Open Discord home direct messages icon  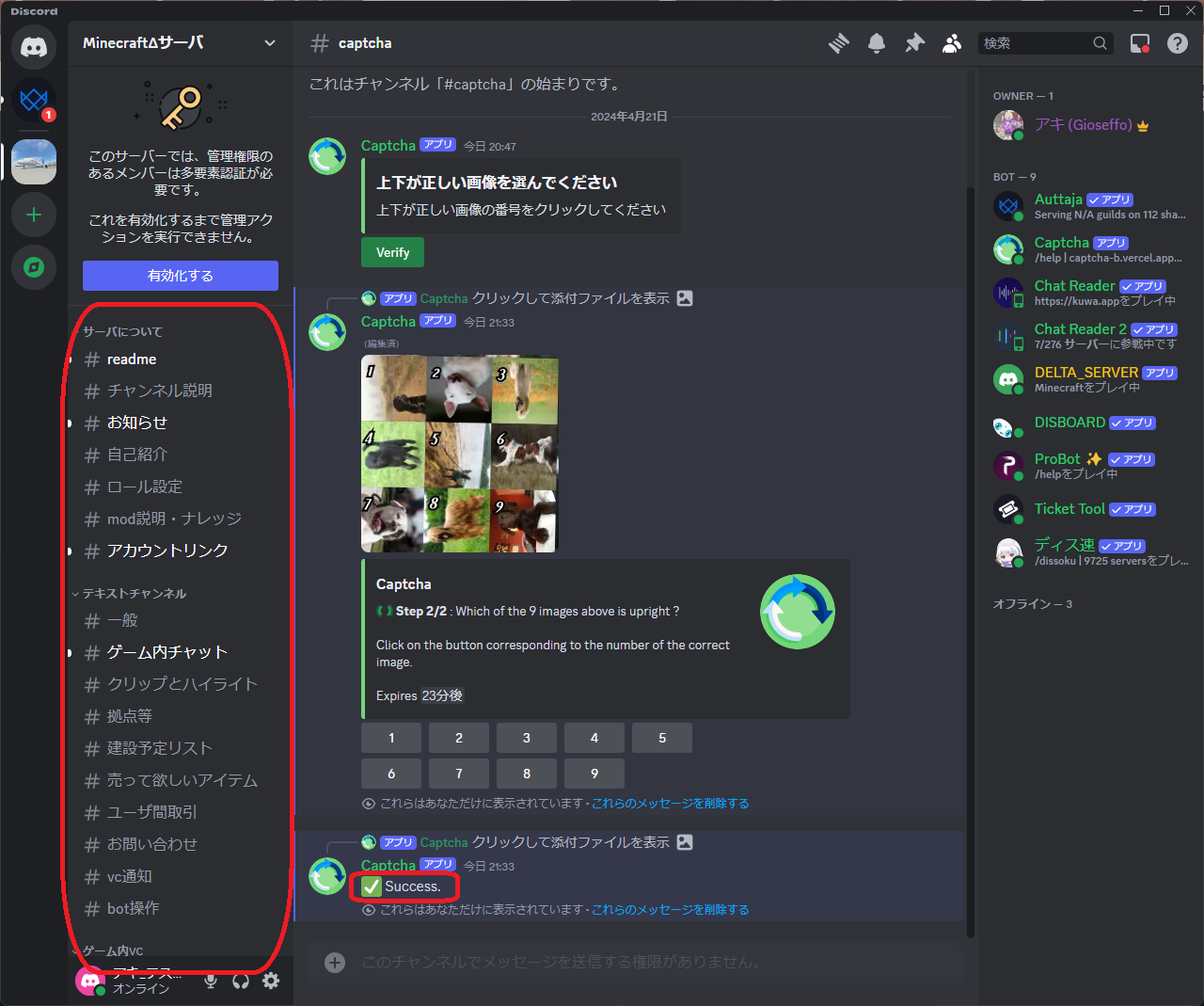[x=34, y=46]
